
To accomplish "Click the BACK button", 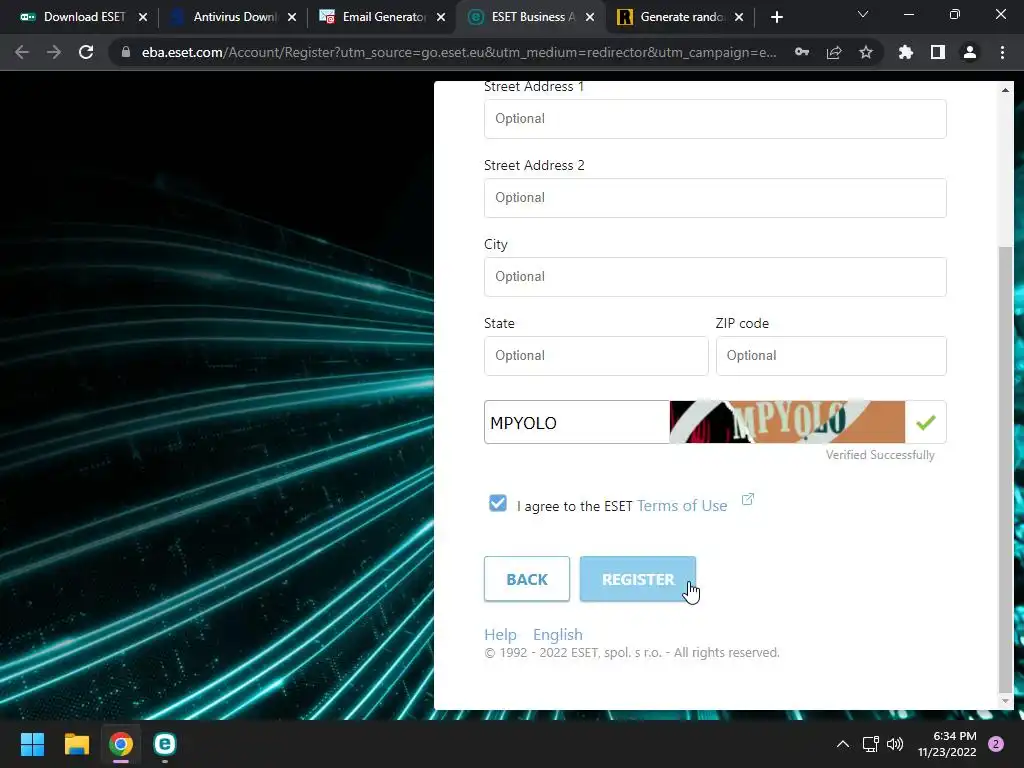I will (x=527, y=579).
